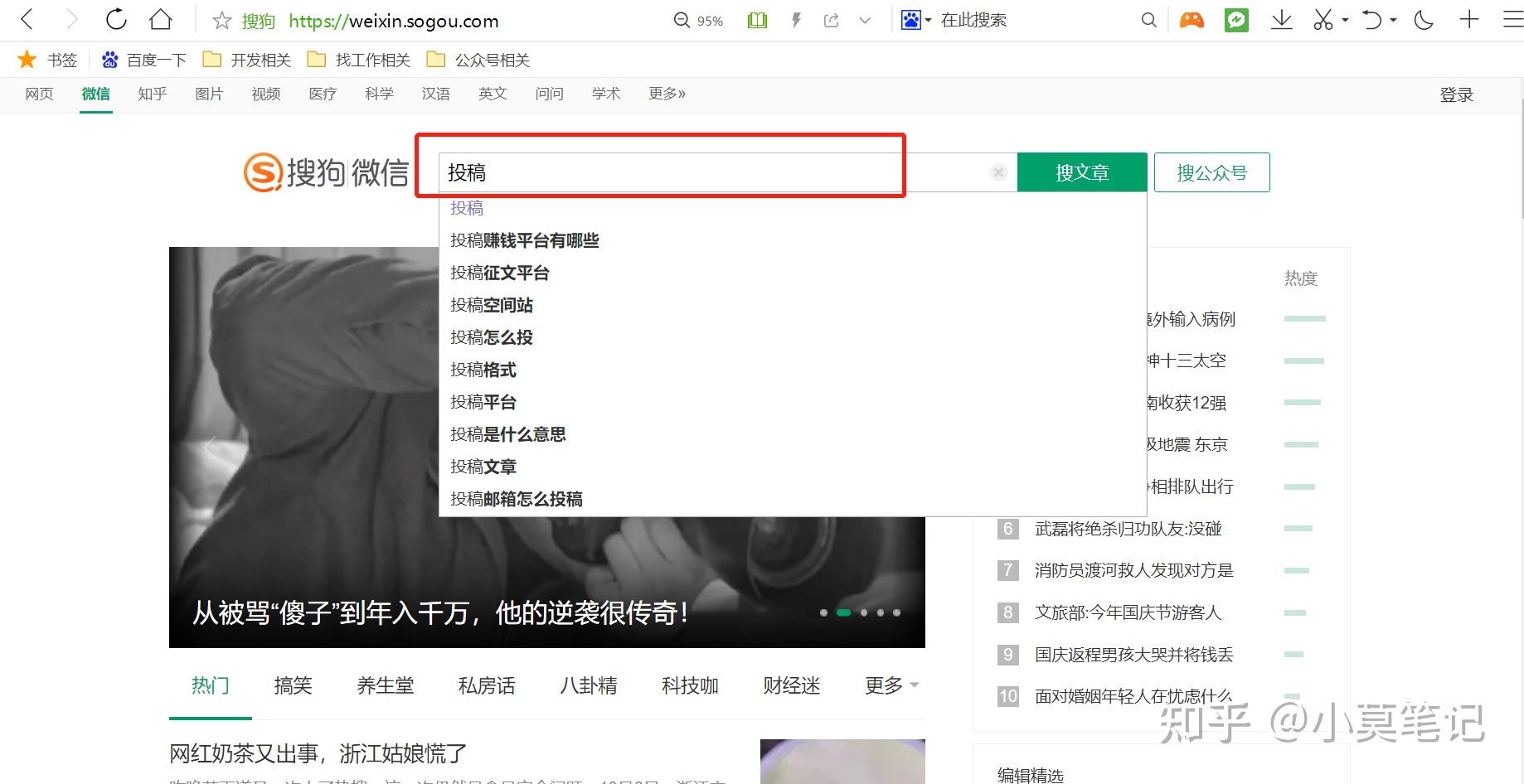
Task: Open the Baidu search engine selector
Action: [916, 20]
